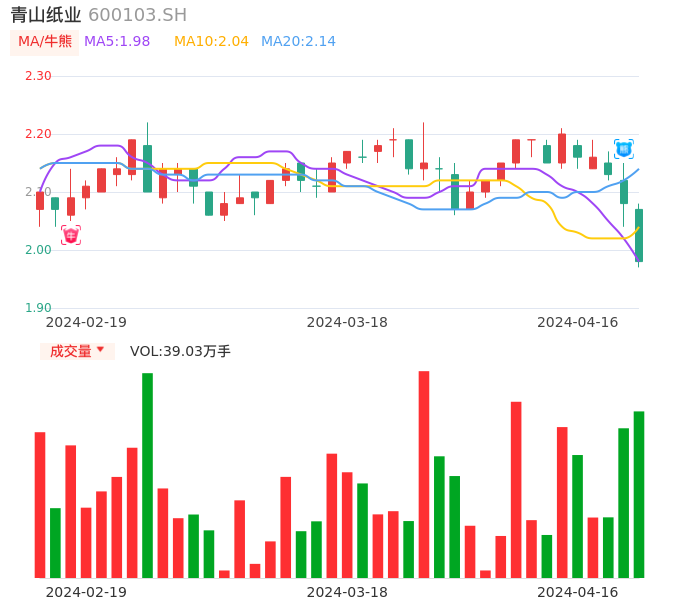The width and height of the screenshot is (686, 606).
Task: Click the 2.30 price axis label
Action: tap(38, 76)
